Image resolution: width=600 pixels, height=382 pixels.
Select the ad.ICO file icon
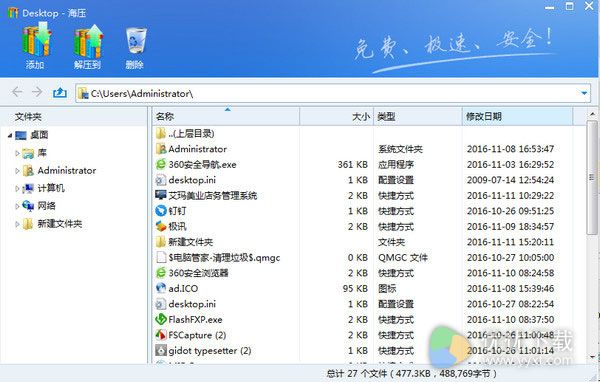[161, 288]
